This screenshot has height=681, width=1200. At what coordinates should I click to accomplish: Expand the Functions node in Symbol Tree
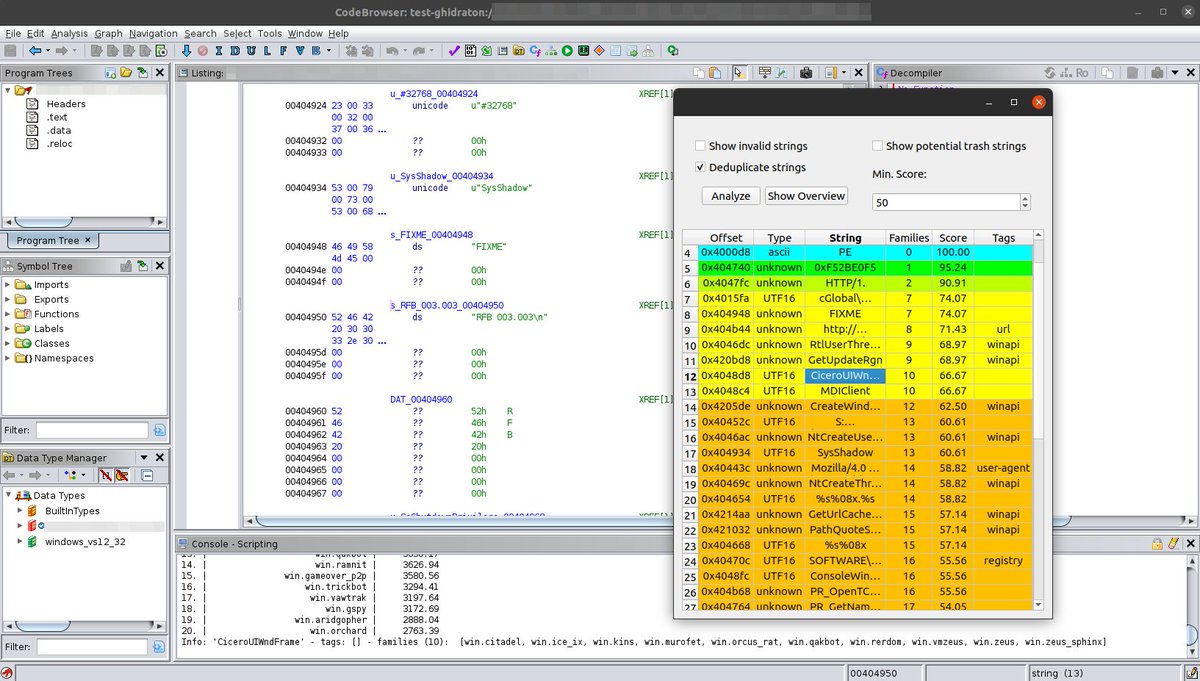9,314
